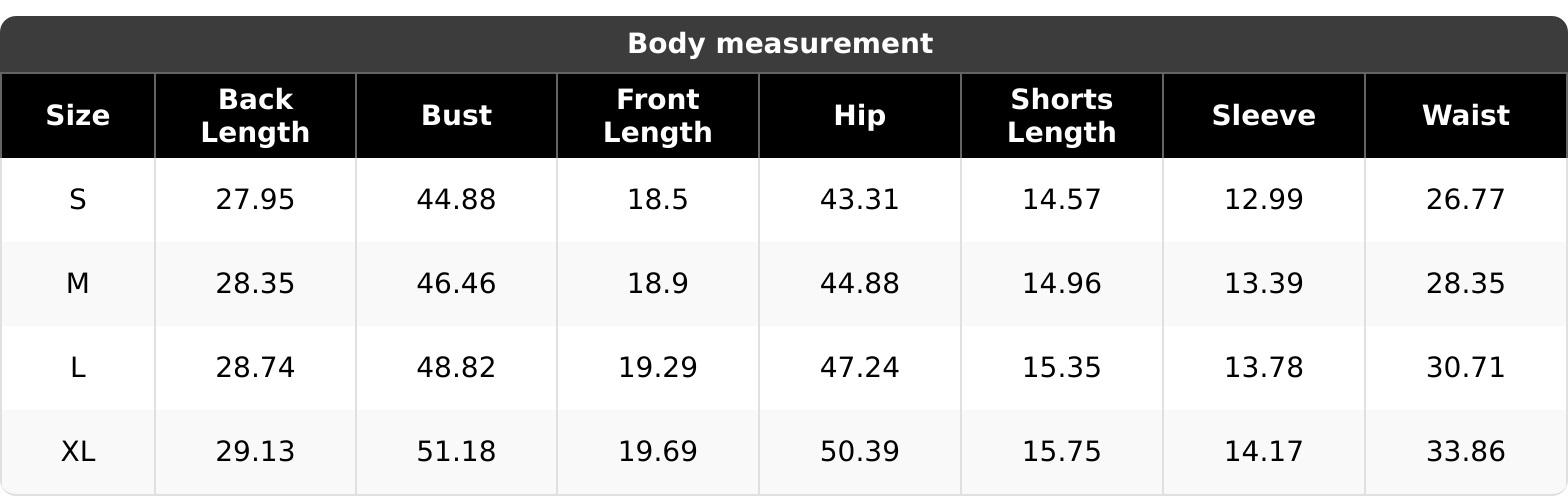Select the Bust column header
Screen dimensions: 1568x496
pyautogui.click(x=456, y=116)
